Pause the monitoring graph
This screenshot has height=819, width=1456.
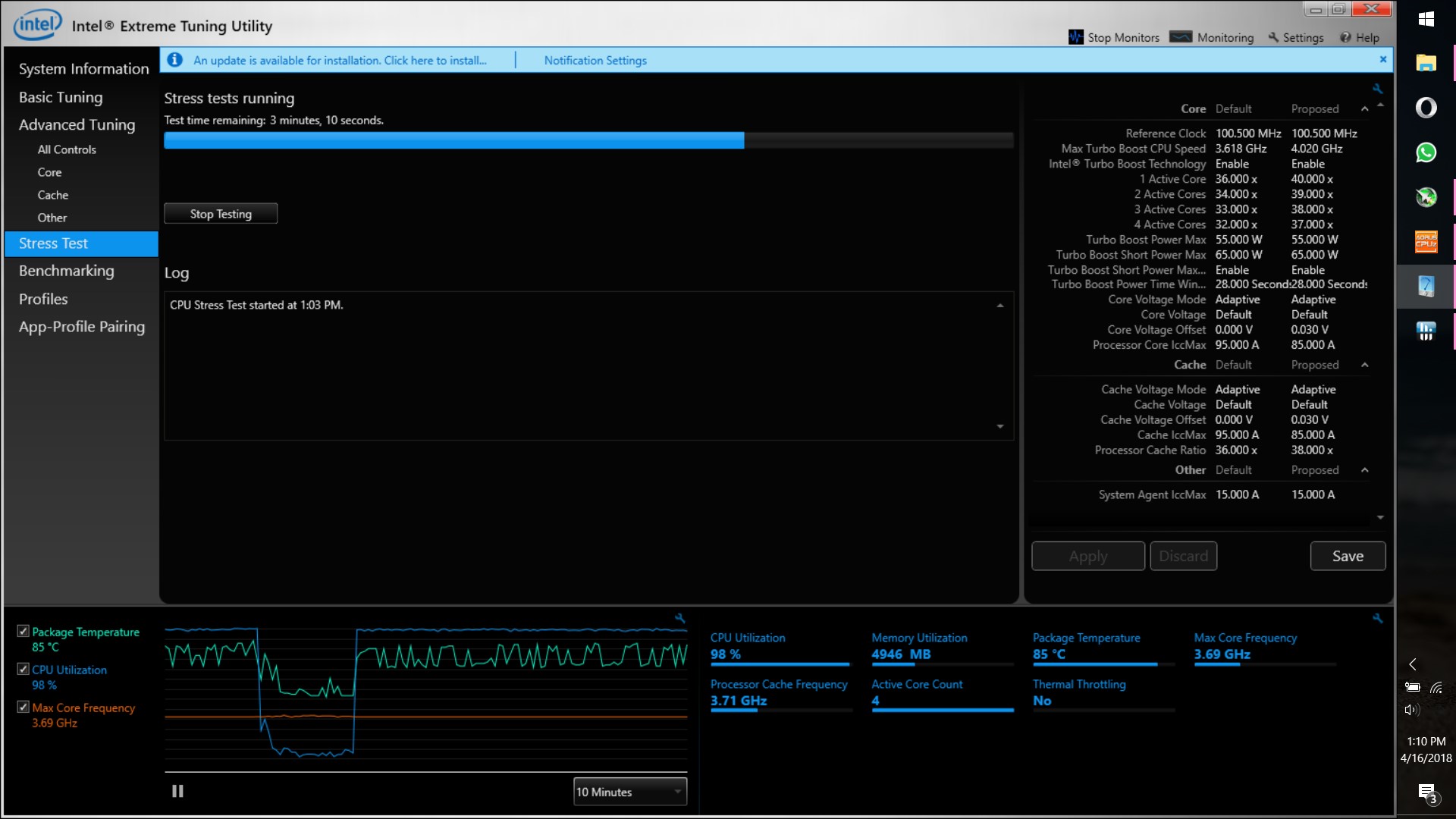[x=177, y=791]
